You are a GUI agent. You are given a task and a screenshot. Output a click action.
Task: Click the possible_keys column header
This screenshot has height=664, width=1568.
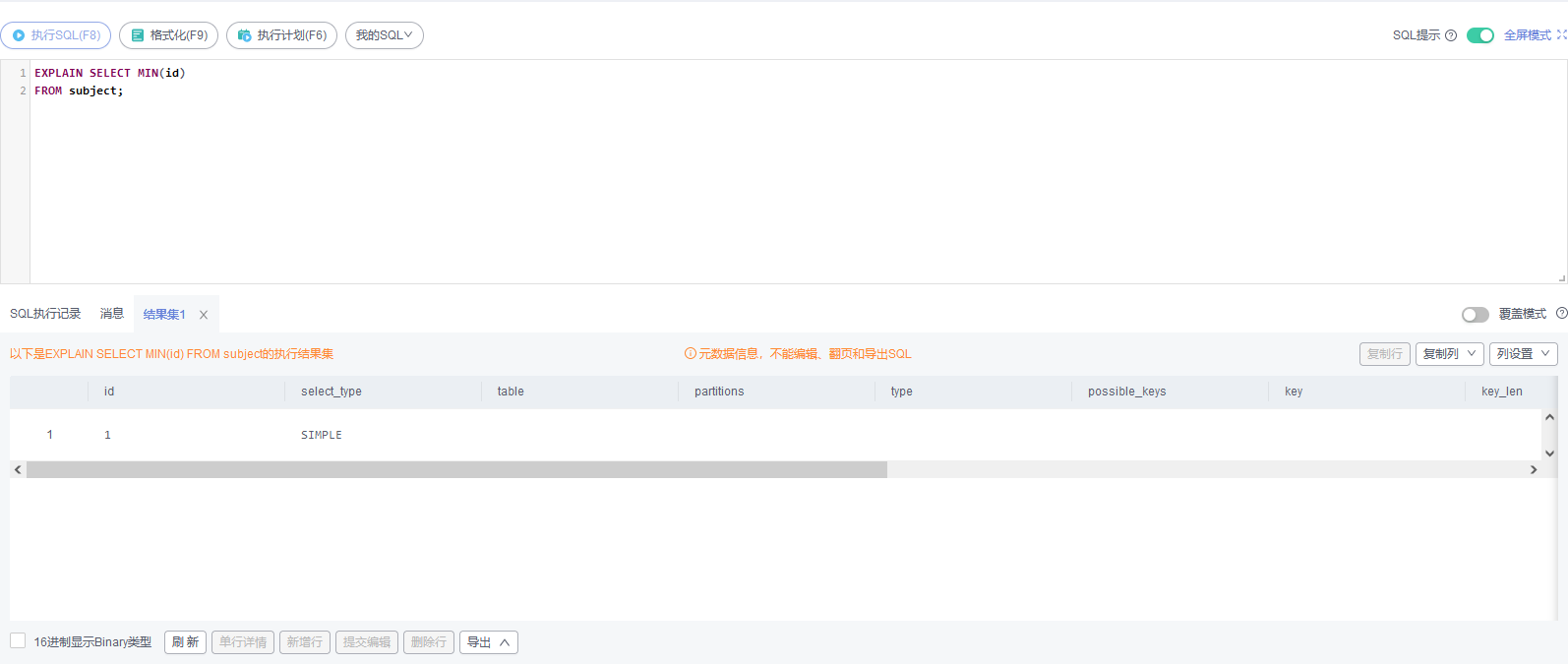(1171, 392)
